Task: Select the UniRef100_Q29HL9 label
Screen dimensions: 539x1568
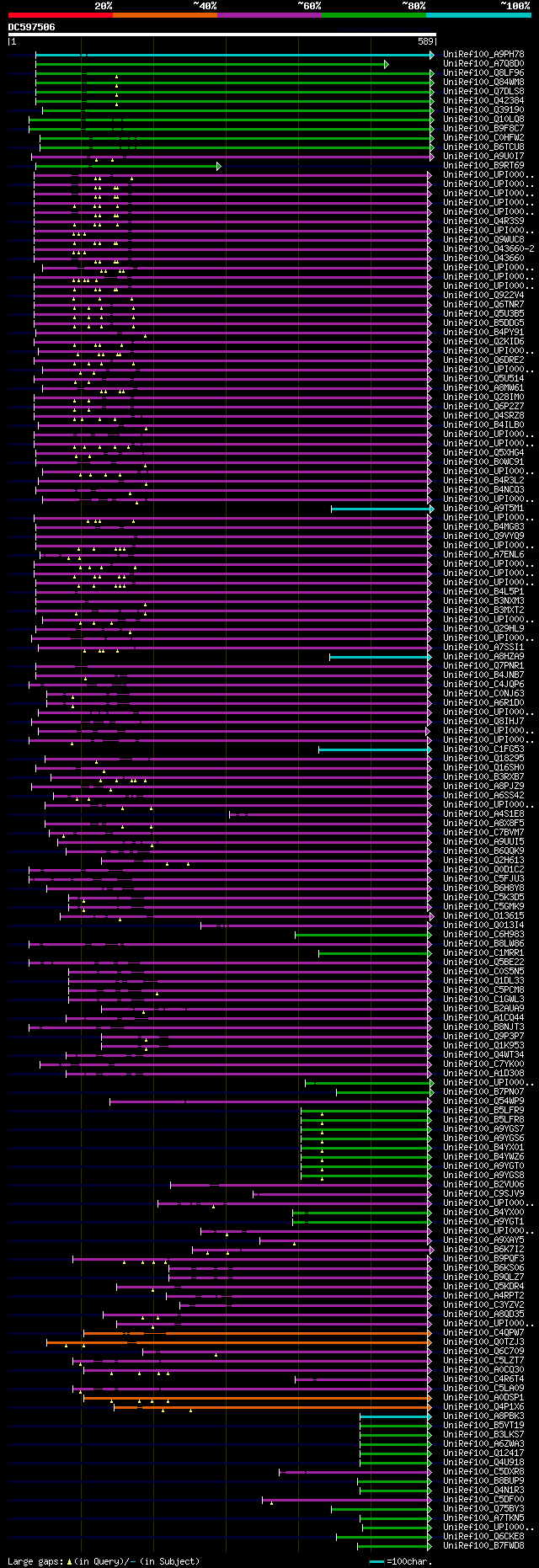Action: pyautogui.click(x=483, y=628)
